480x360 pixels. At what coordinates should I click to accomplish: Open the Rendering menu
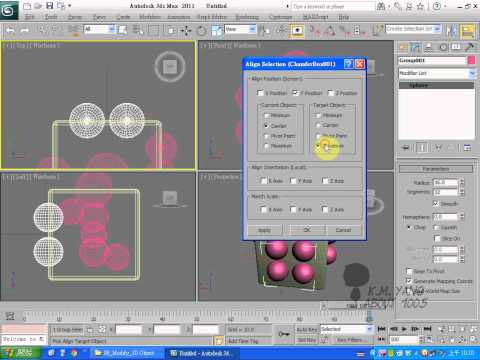(247, 17)
